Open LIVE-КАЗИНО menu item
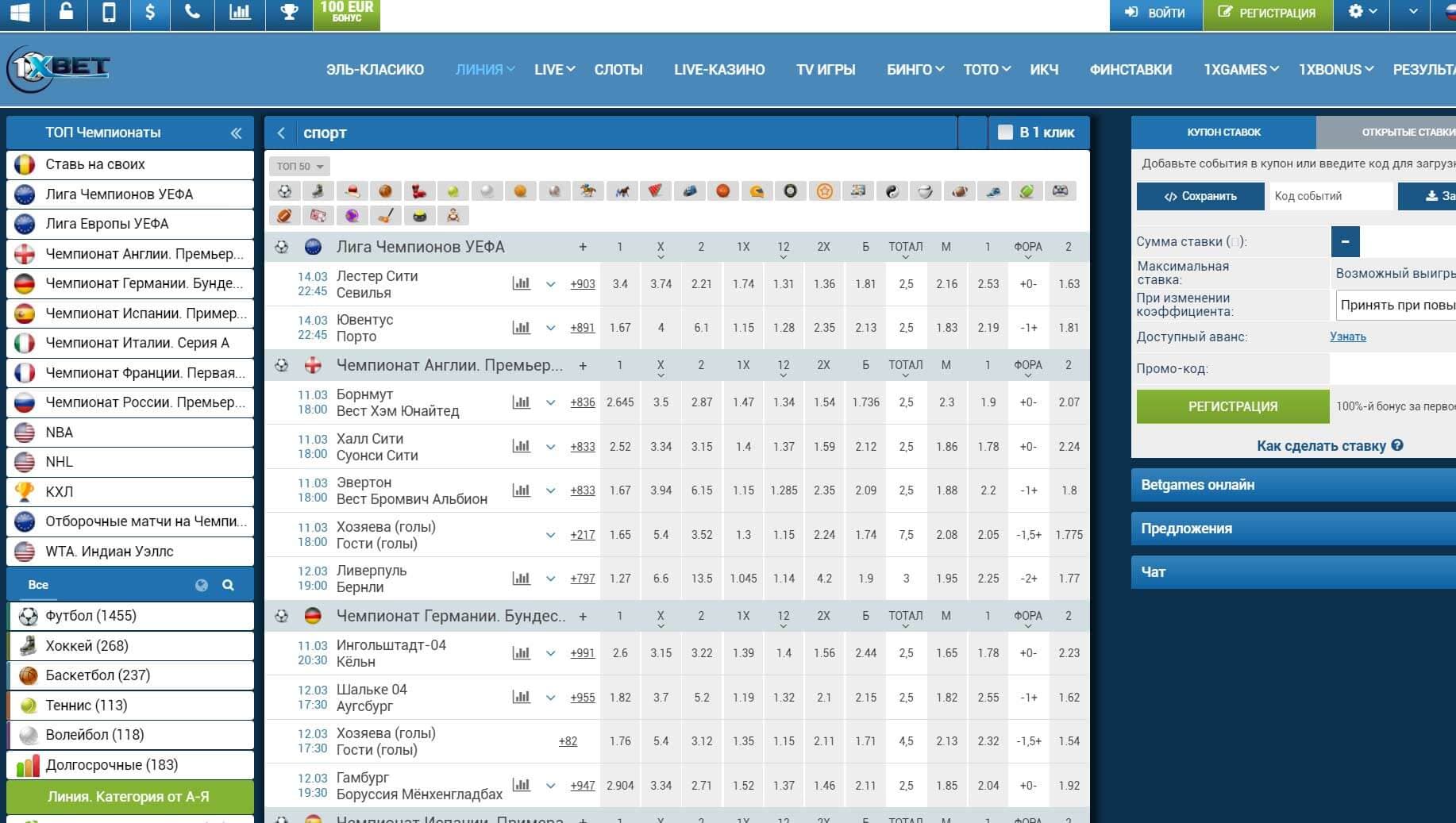The width and height of the screenshot is (1456, 823). tap(719, 70)
